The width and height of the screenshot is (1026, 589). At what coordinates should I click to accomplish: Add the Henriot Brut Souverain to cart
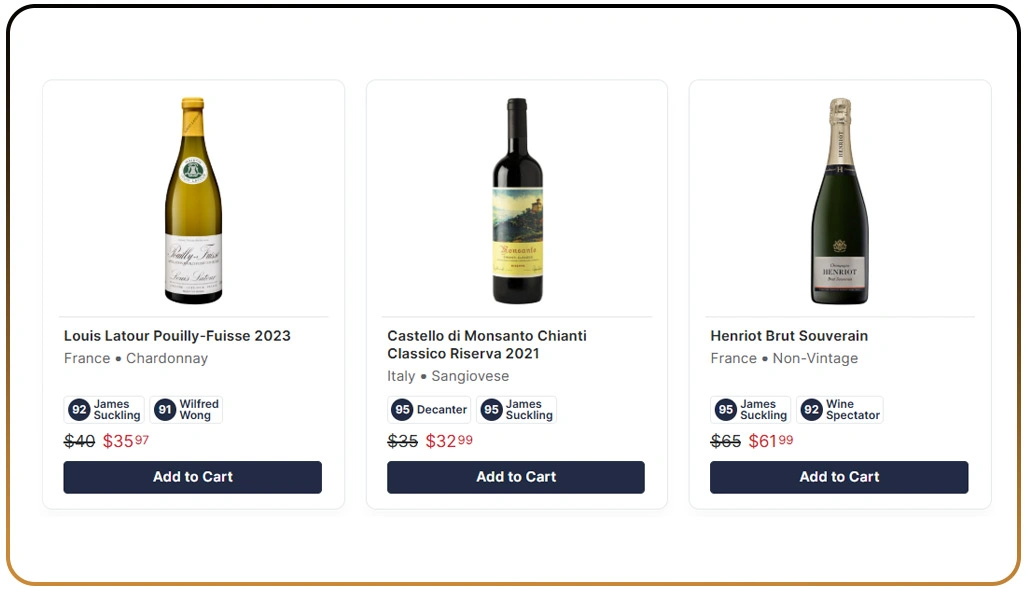click(839, 477)
